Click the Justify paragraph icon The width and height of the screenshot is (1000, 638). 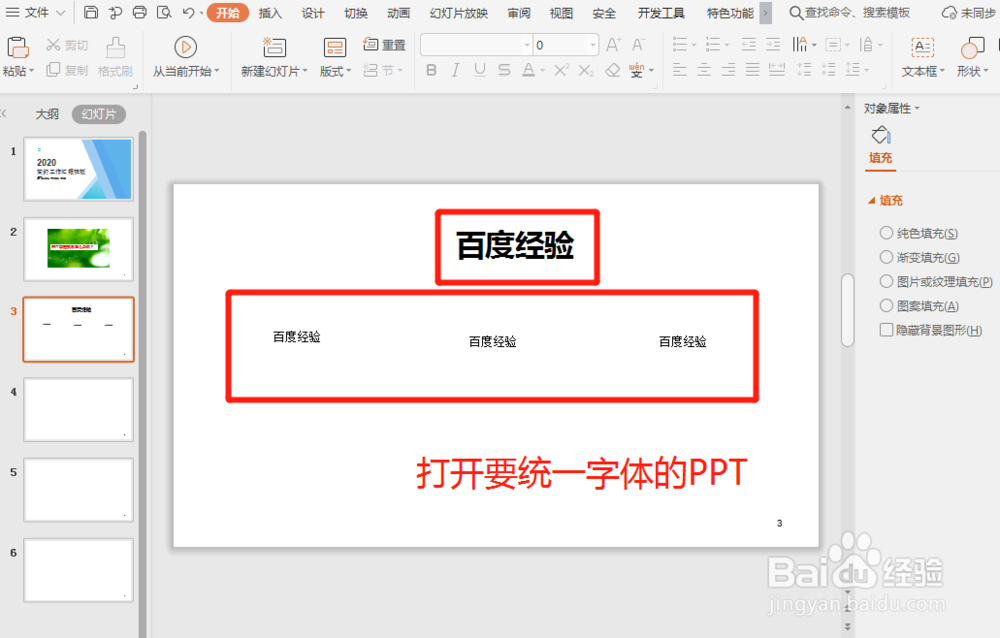pos(753,70)
